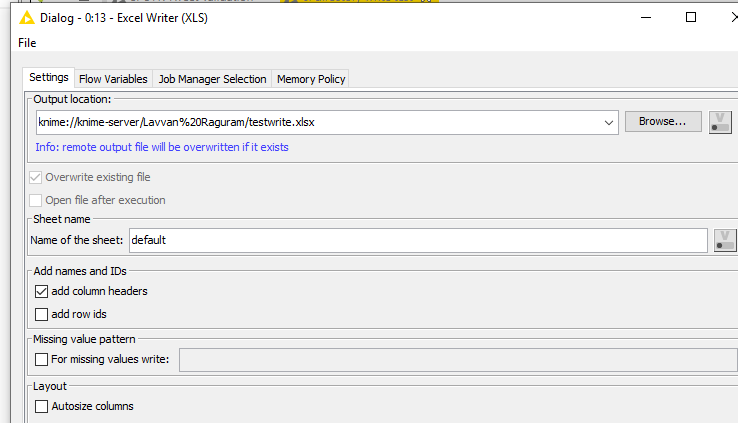The width and height of the screenshot is (738, 423).
Task: Open the Job Manager Selection tab
Action: (212, 79)
